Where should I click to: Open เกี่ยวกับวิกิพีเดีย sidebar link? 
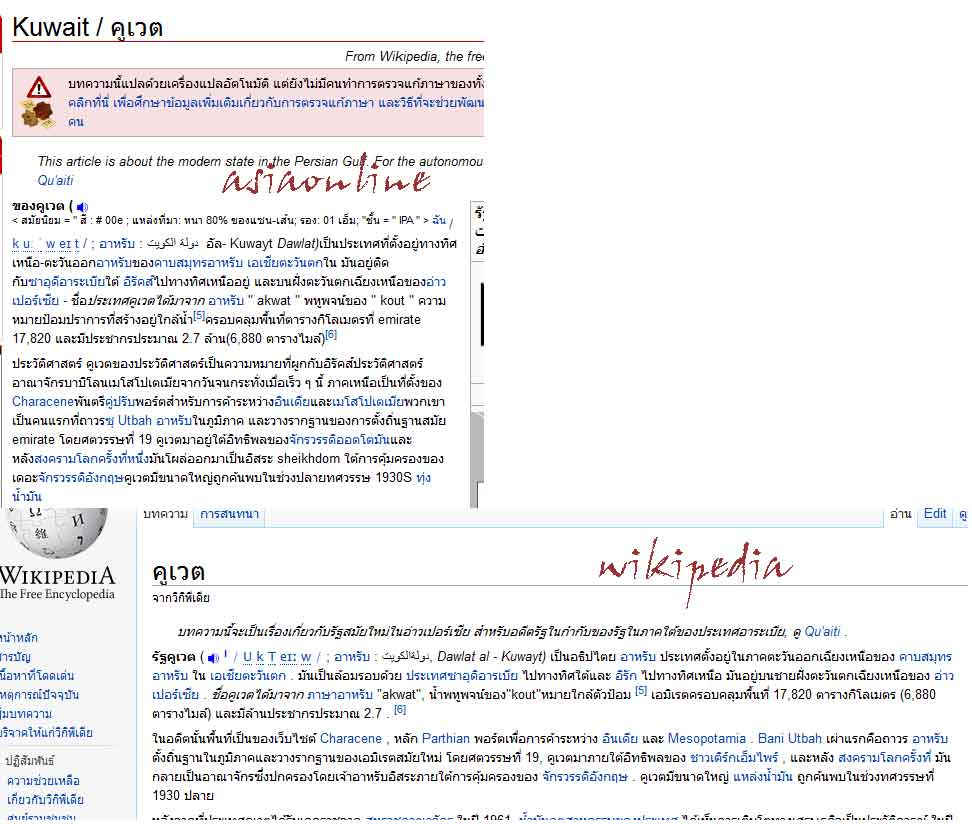pyautogui.click(x=45, y=800)
